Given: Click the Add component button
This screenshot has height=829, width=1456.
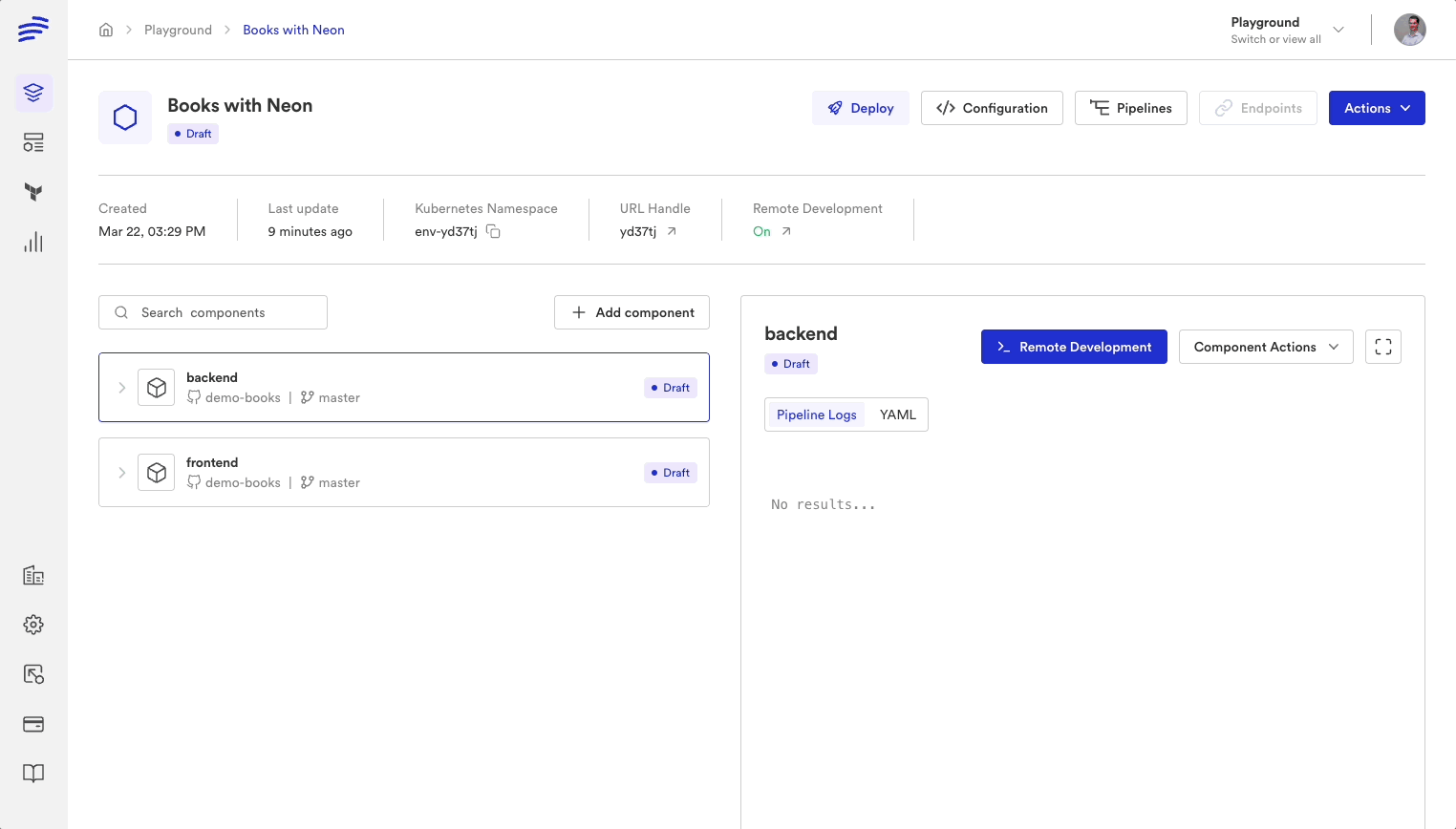Looking at the screenshot, I should pos(632,312).
